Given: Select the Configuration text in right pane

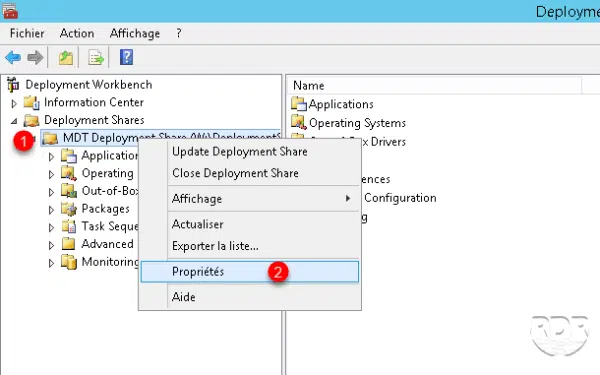Looking at the screenshot, I should click(400, 198).
